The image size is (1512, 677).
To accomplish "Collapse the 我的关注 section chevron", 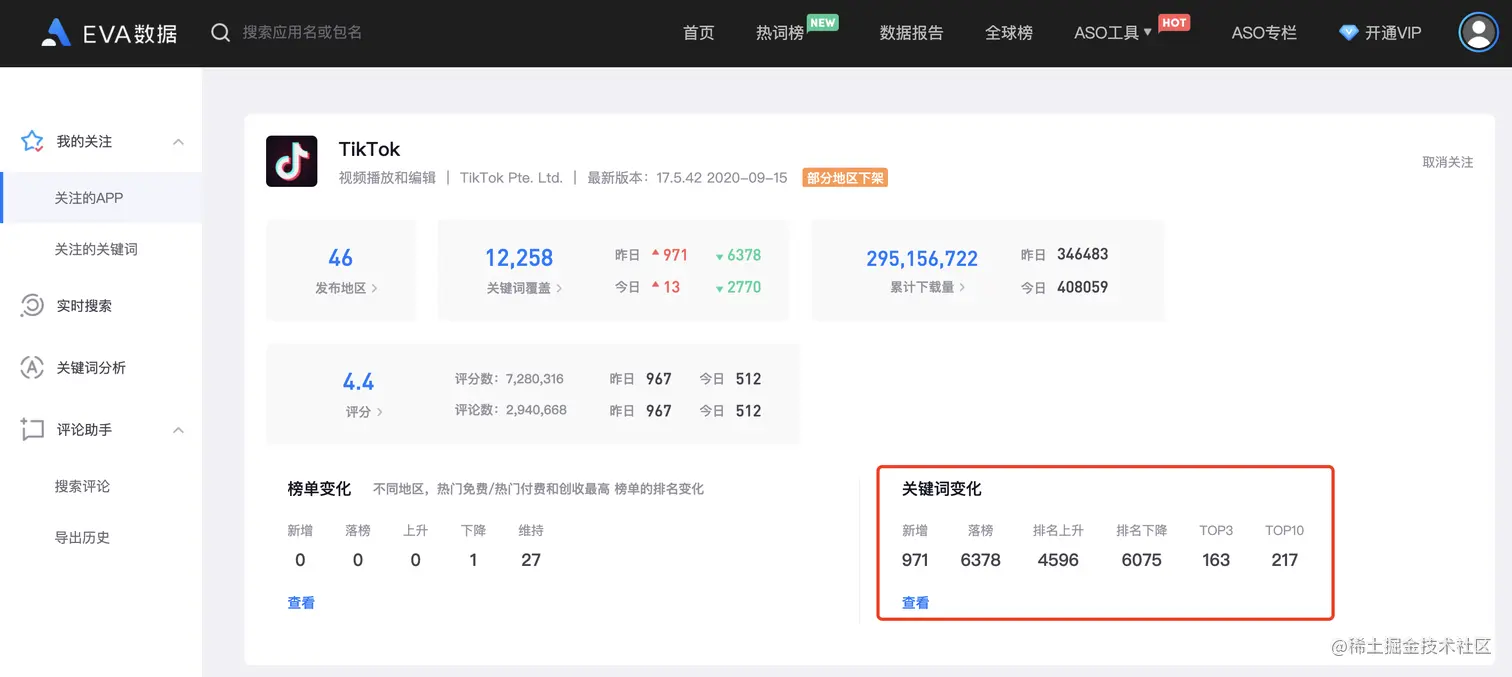I will (178, 142).
